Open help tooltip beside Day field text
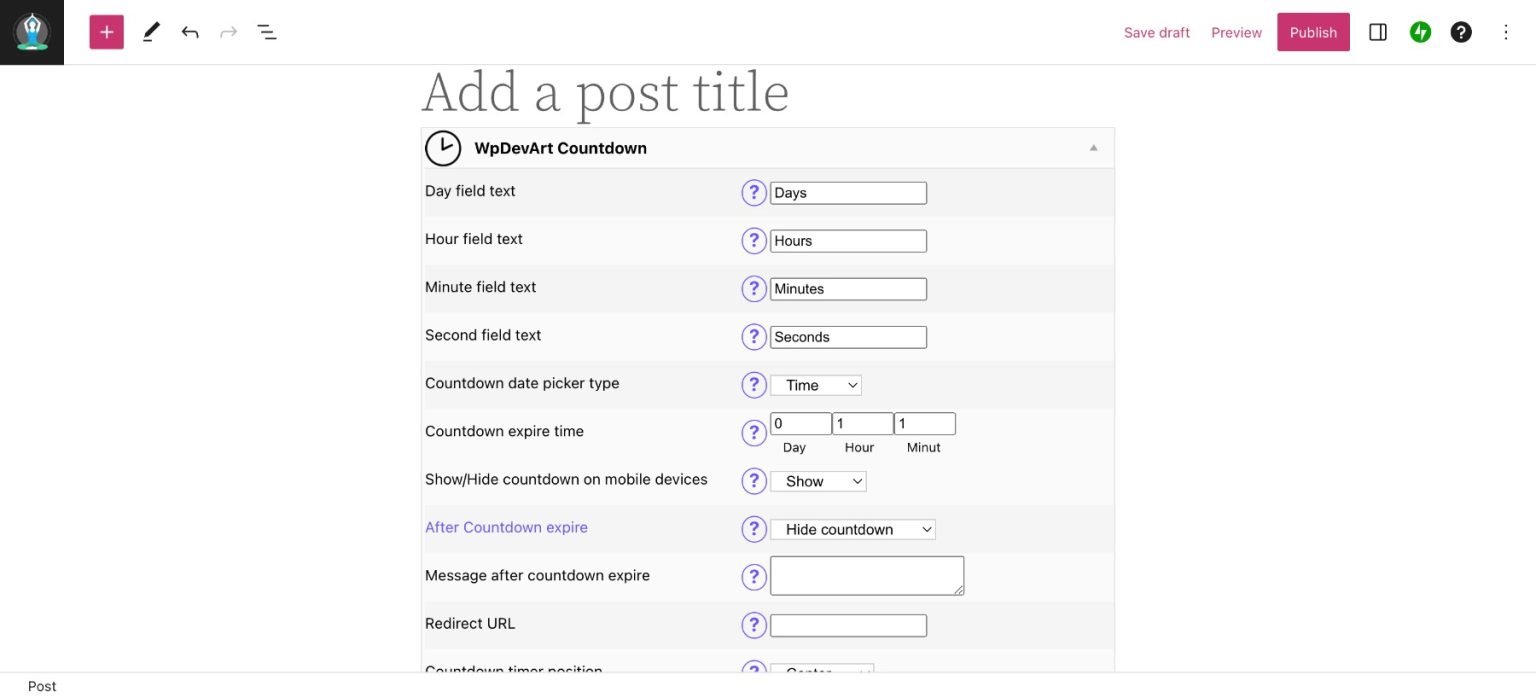1536x698 pixels. pyautogui.click(x=754, y=192)
